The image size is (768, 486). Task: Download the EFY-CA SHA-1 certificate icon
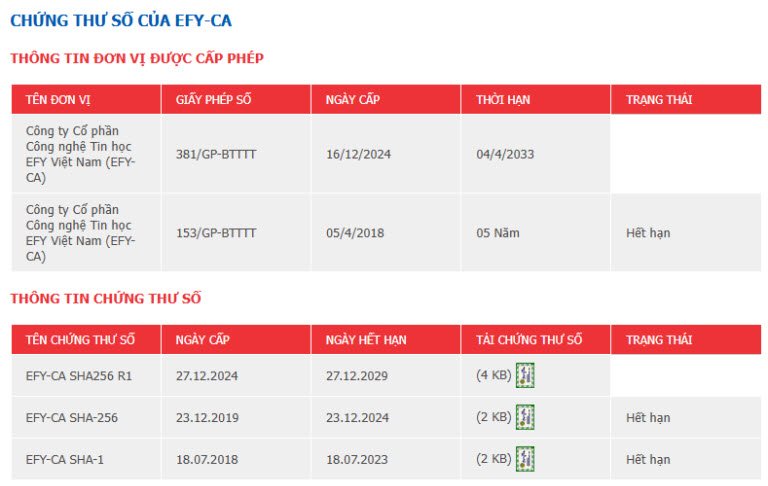(x=525, y=459)
